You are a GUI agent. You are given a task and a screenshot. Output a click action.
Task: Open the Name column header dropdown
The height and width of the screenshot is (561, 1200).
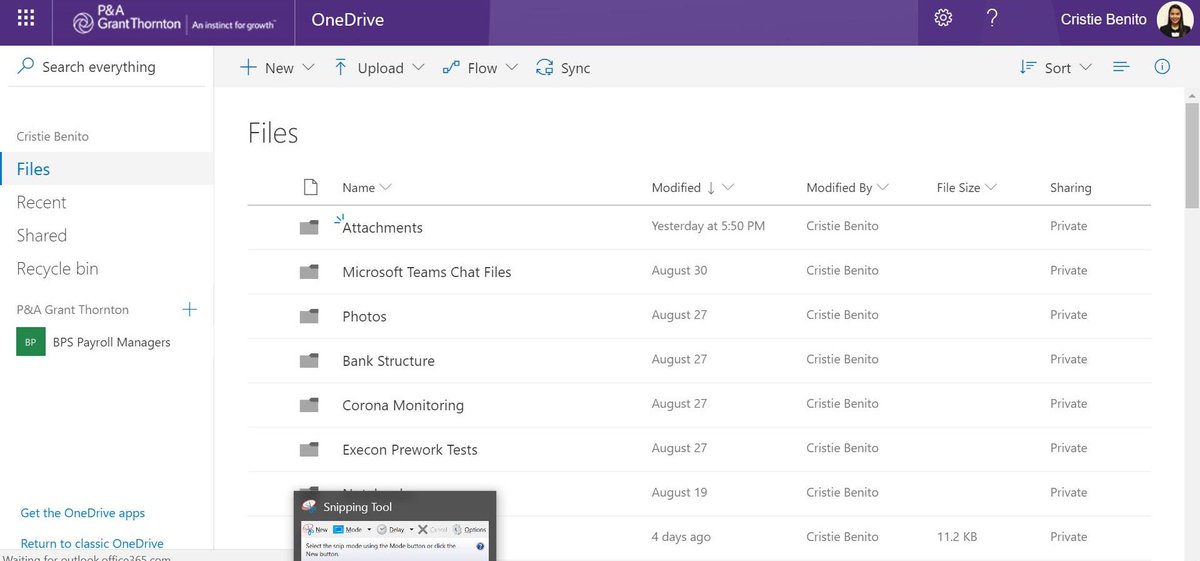pos(387,187)
